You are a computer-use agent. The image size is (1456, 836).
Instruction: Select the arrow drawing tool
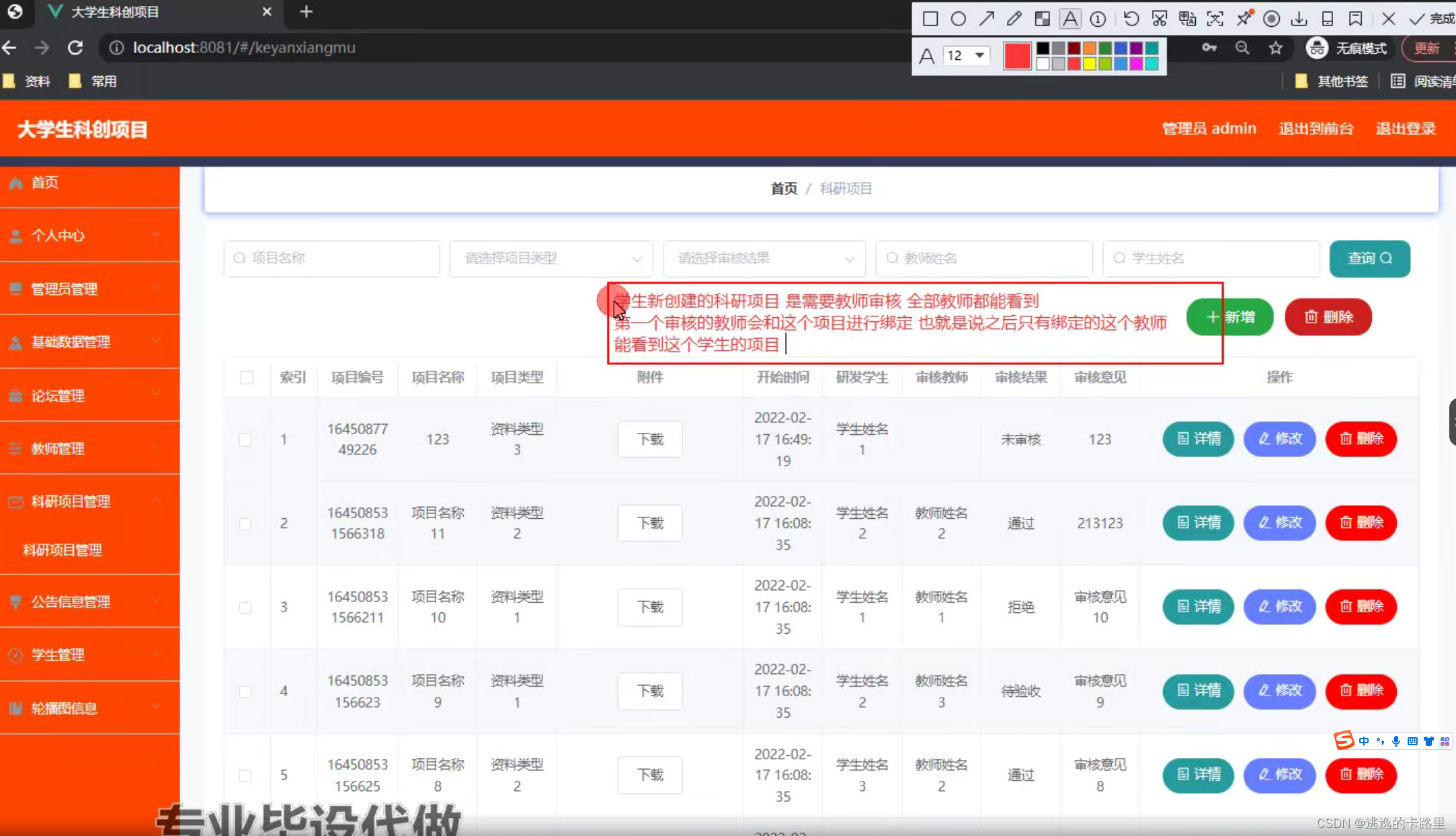pos(986,19)
